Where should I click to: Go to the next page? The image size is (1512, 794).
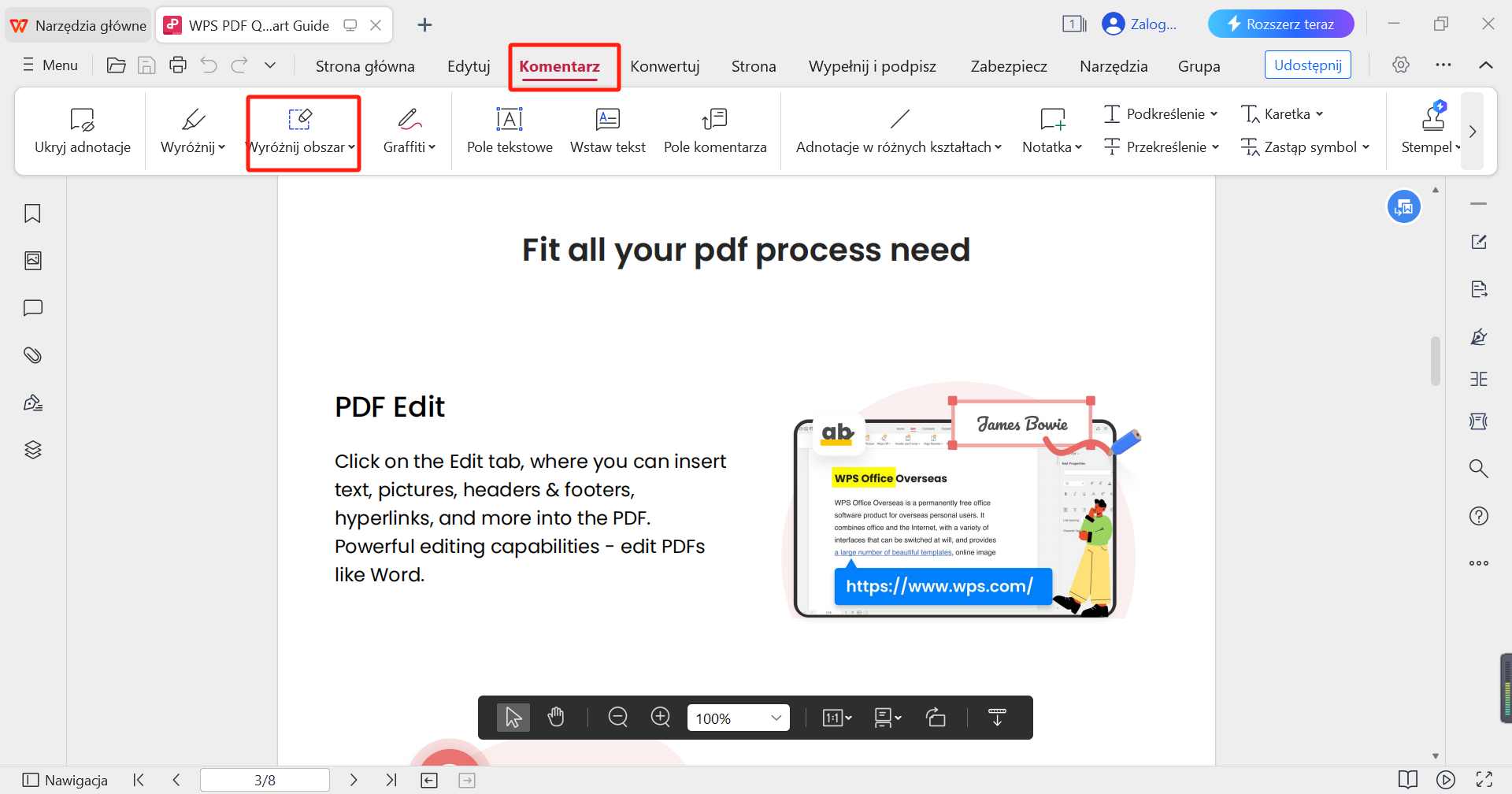(x=354, y=780)
